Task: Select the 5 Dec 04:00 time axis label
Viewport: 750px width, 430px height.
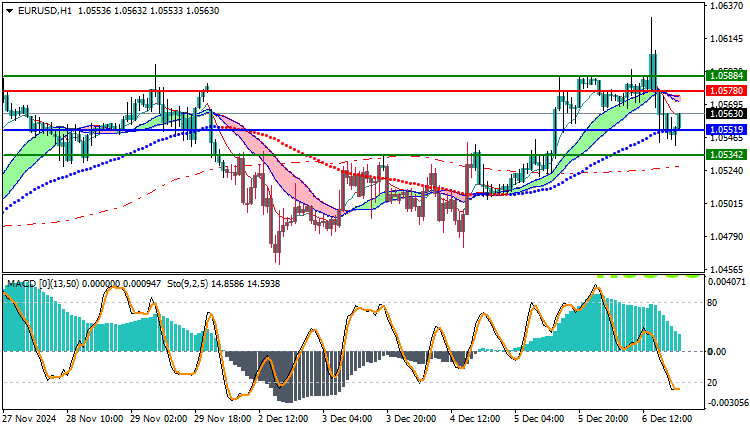Action: click(x=540, y=419)
